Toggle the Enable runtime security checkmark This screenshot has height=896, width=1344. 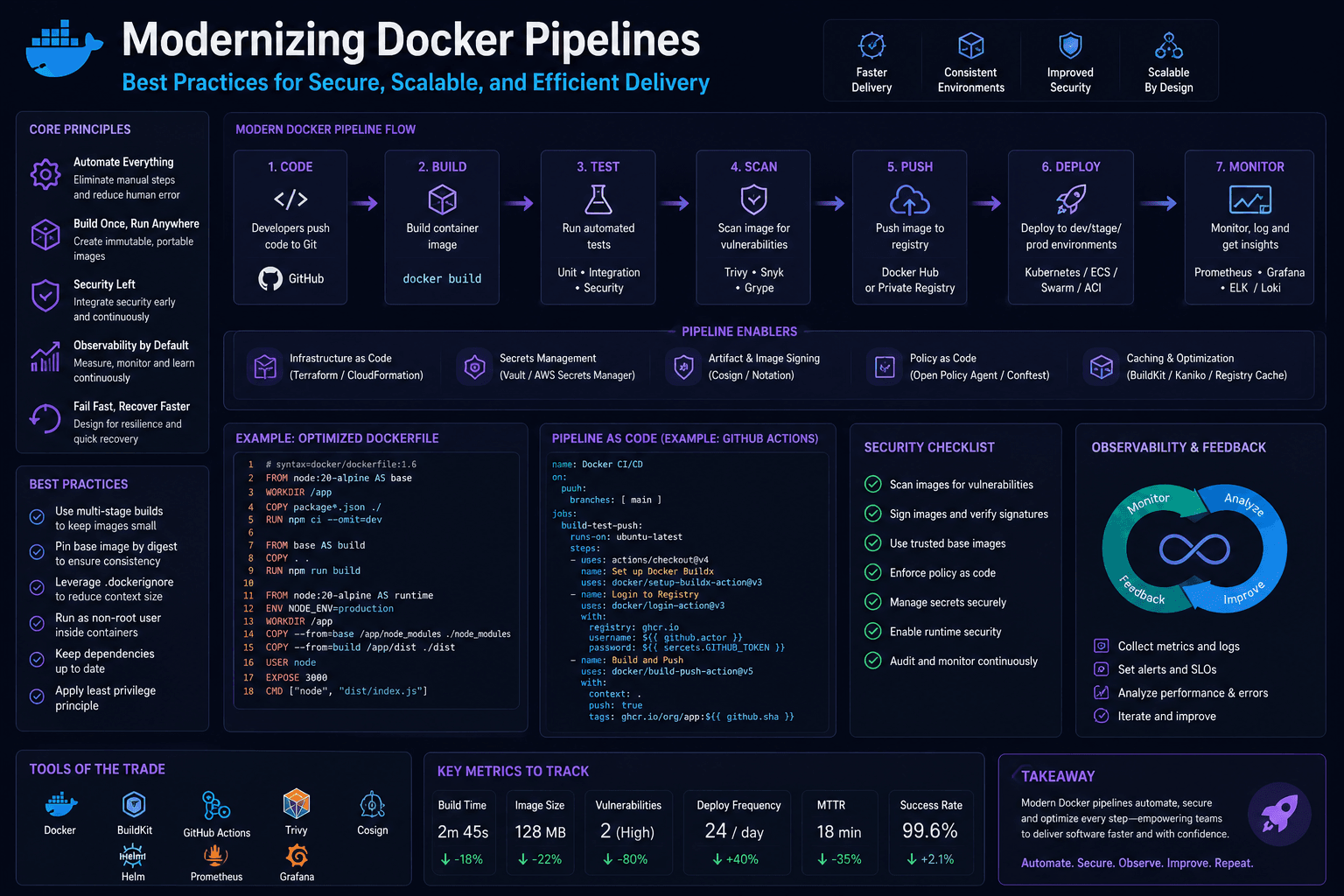(872, 631)
